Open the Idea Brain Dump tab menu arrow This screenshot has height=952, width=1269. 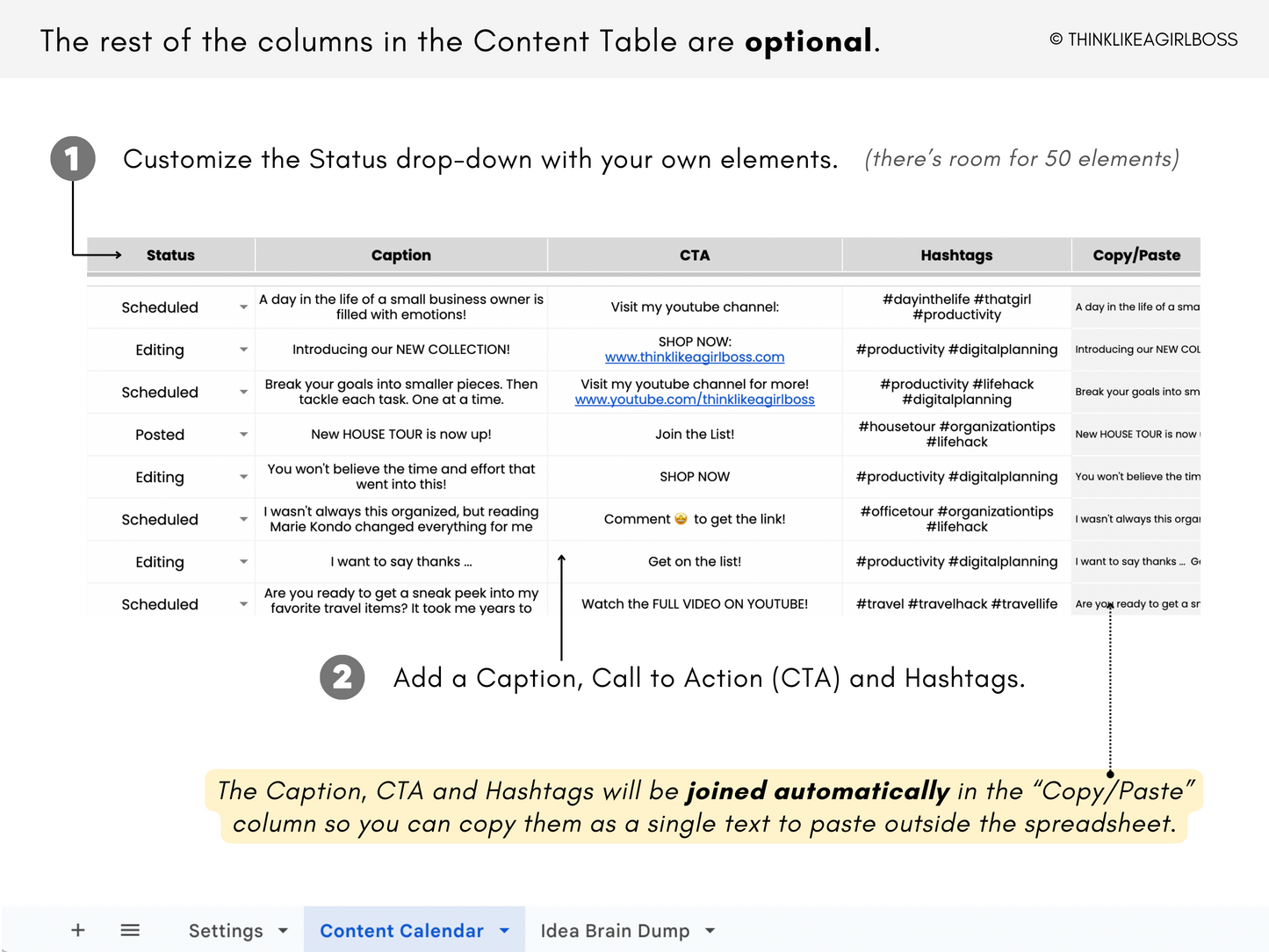[710, 930]
